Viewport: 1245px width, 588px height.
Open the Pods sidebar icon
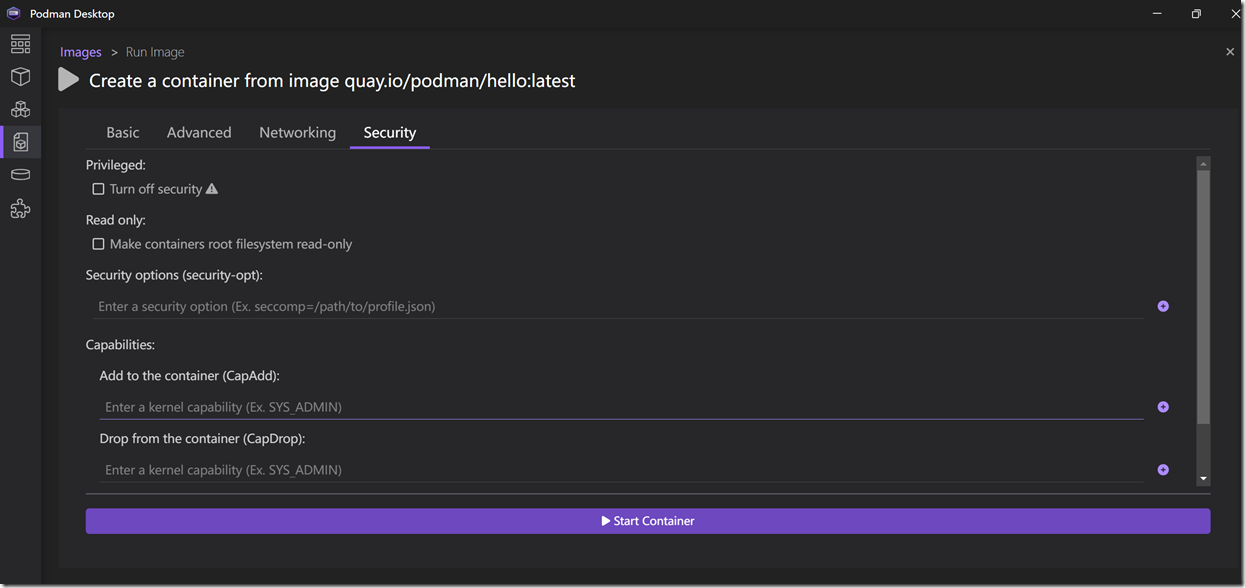pyautogui.click(x=20, y=109)
